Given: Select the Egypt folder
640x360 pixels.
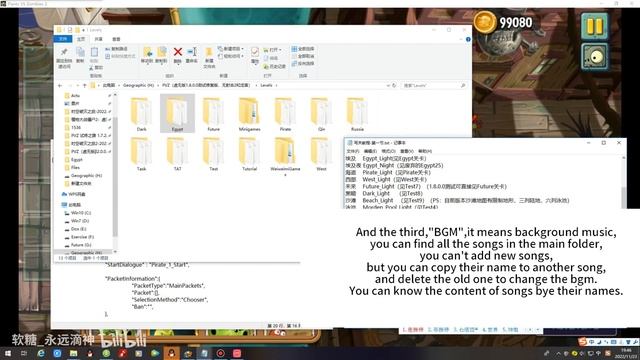Looking at the screenshot, I should [177, 114].
